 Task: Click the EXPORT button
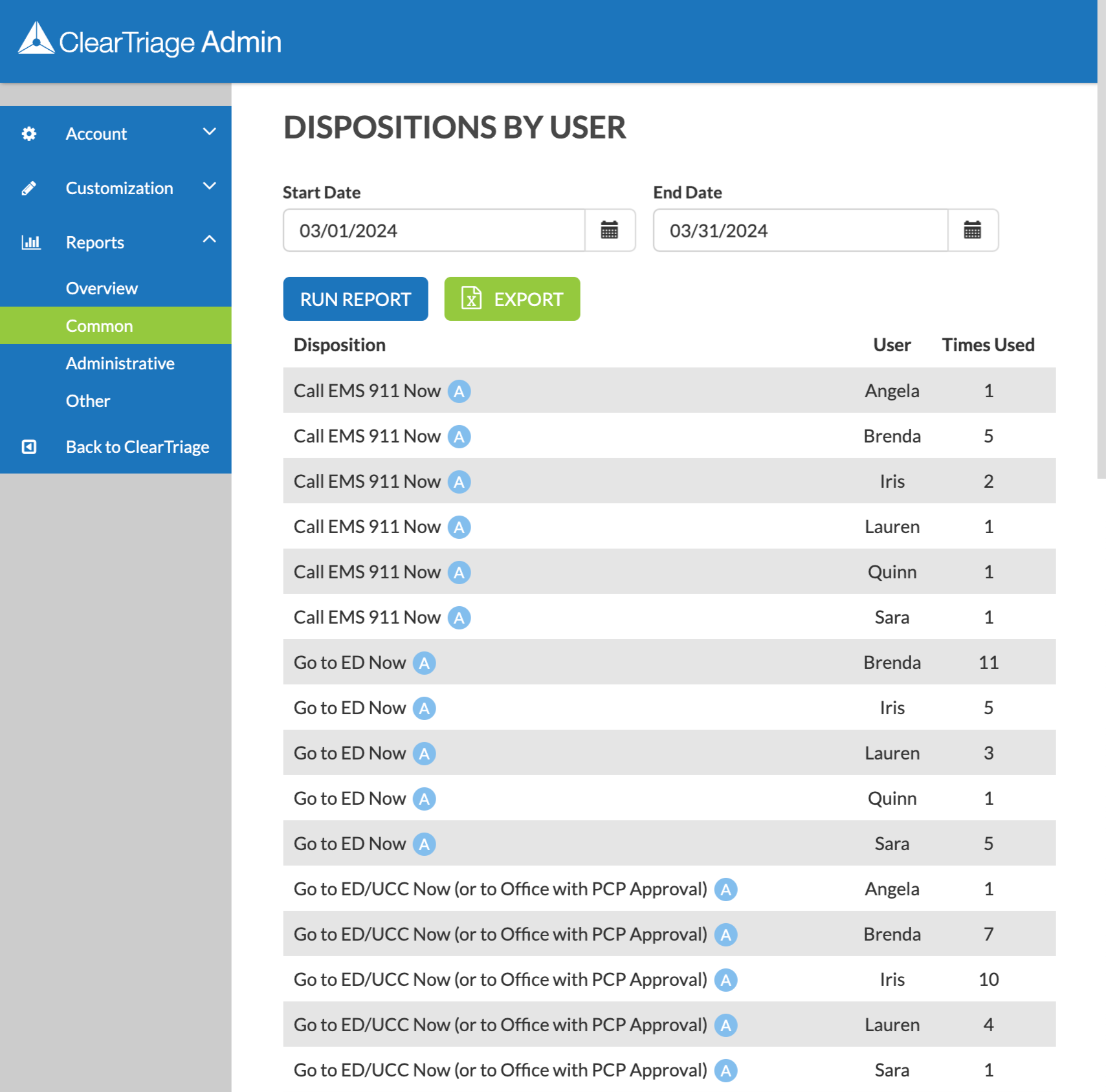[x=512, y=299]
